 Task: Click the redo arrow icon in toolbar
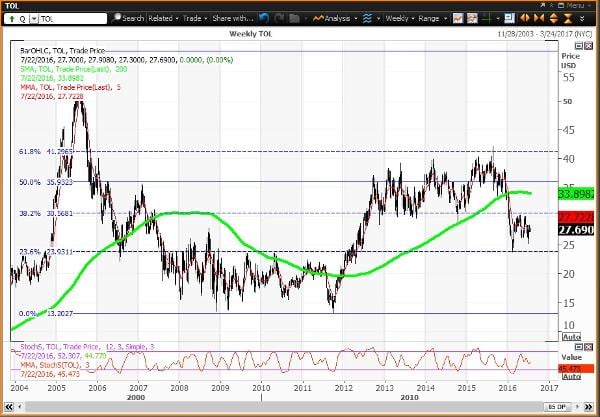(278, 18)
